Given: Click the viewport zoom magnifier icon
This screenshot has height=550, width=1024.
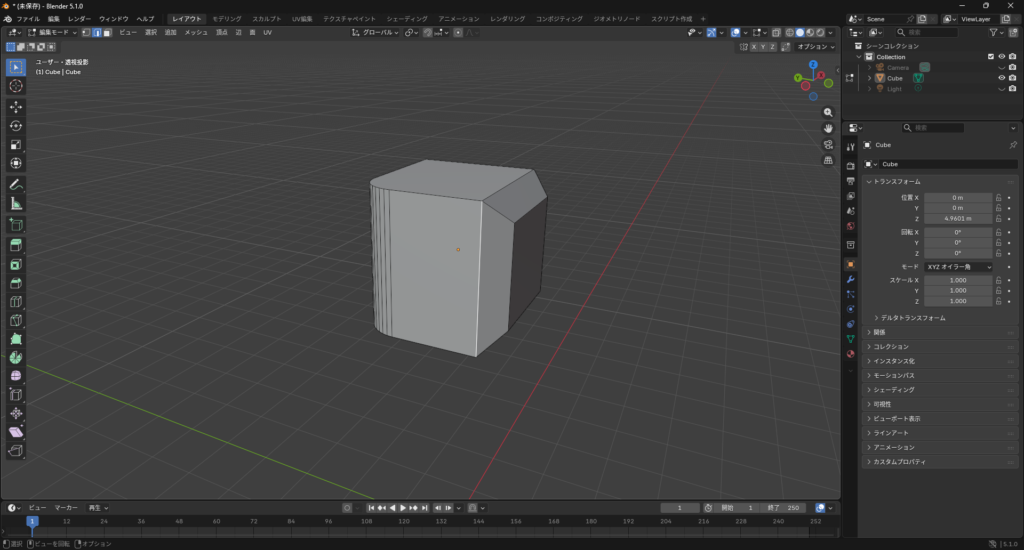Looking at the screenshot, I should (828, 113).
